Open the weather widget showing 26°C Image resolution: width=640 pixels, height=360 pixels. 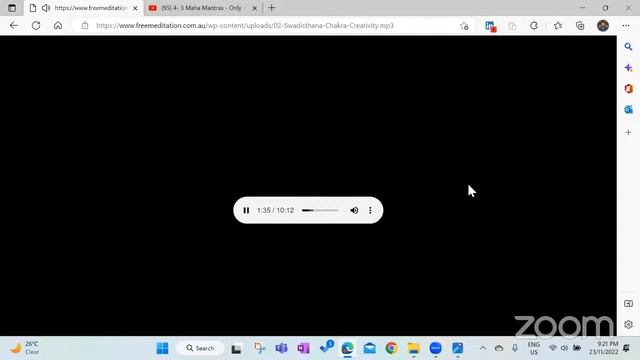coord(24,348)
